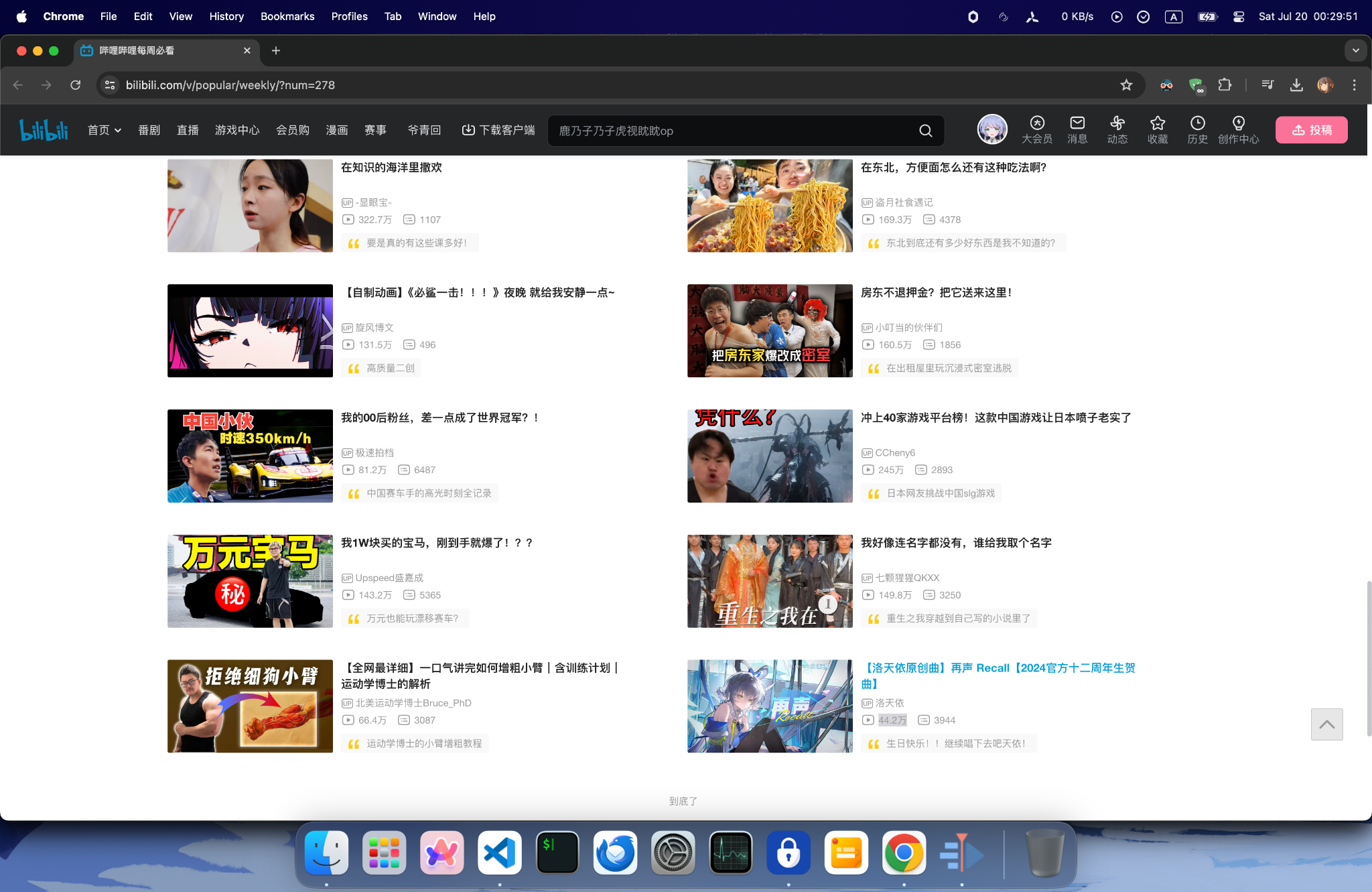
Task: Open site information icon in the address bar
Action: [109, 85]
